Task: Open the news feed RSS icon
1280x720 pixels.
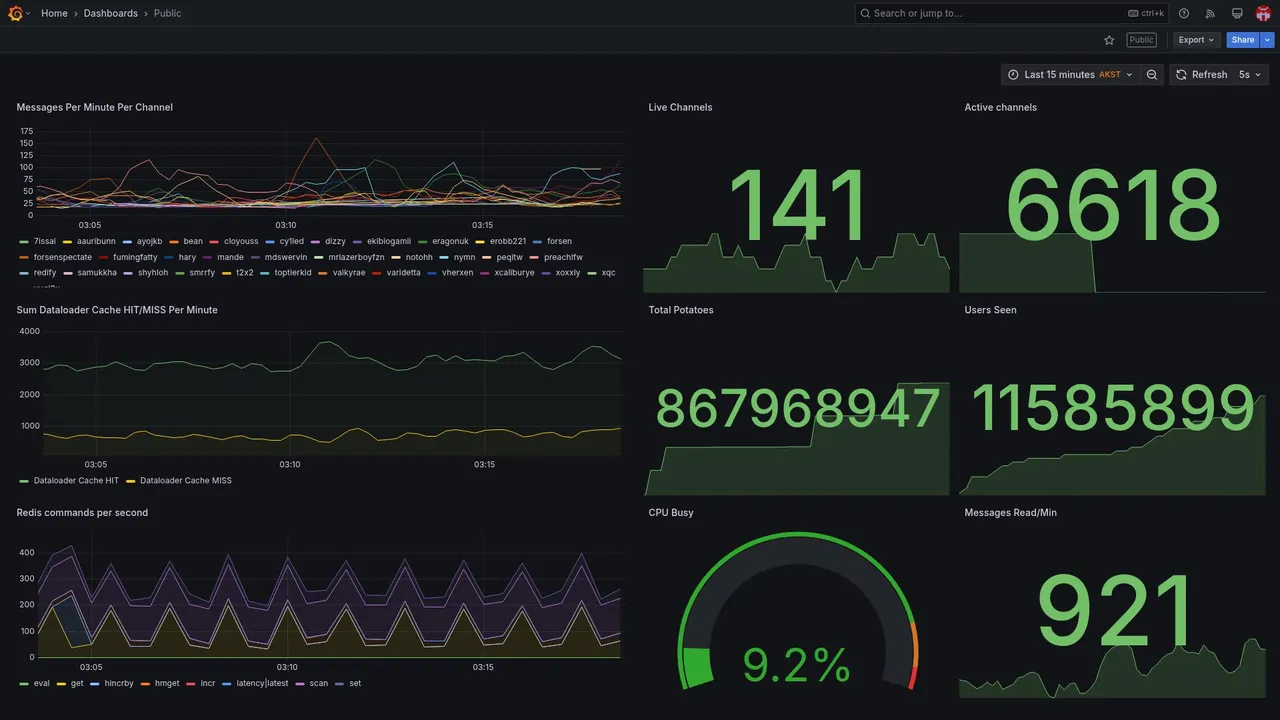Action: [1210, 13]
